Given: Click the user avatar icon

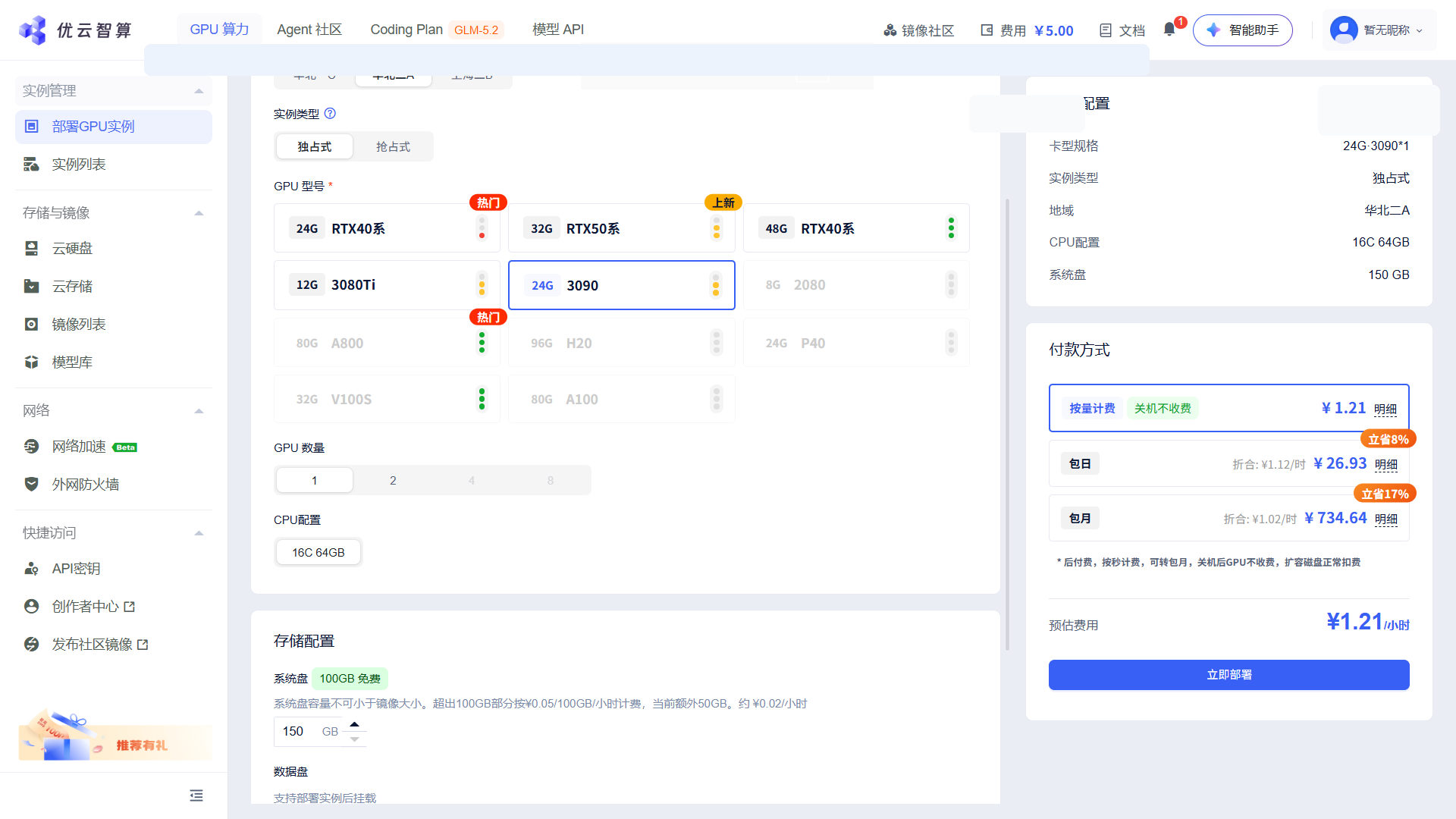Looking at the screenshot, I should pyautogui.click(x=1344, y=30).
